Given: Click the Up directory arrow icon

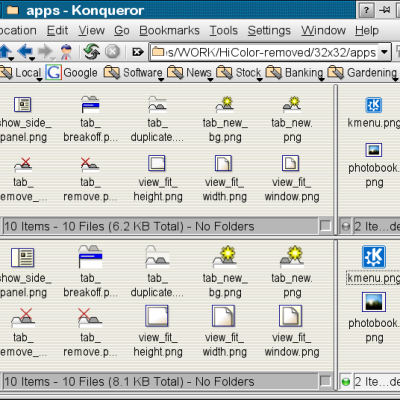Looking at the screenshot, I should point(4,51).
